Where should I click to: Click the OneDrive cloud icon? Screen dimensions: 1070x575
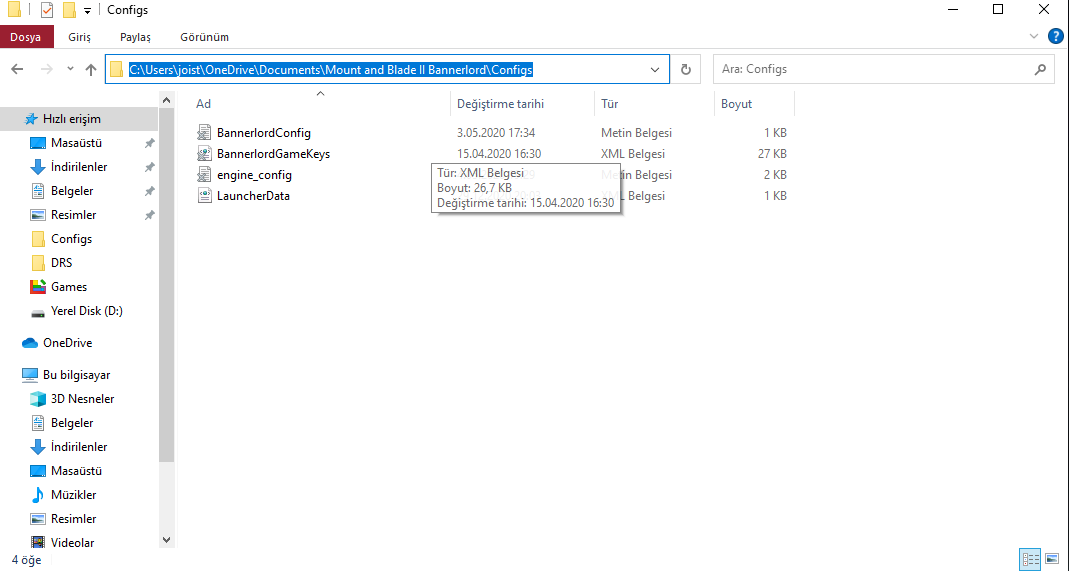tap(29, 342)
